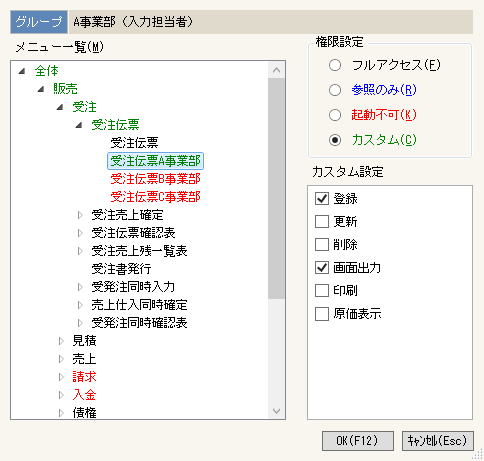Uncheck the 登録 checkbox
The height and width of the screenshot is (461, 484).
322,198
